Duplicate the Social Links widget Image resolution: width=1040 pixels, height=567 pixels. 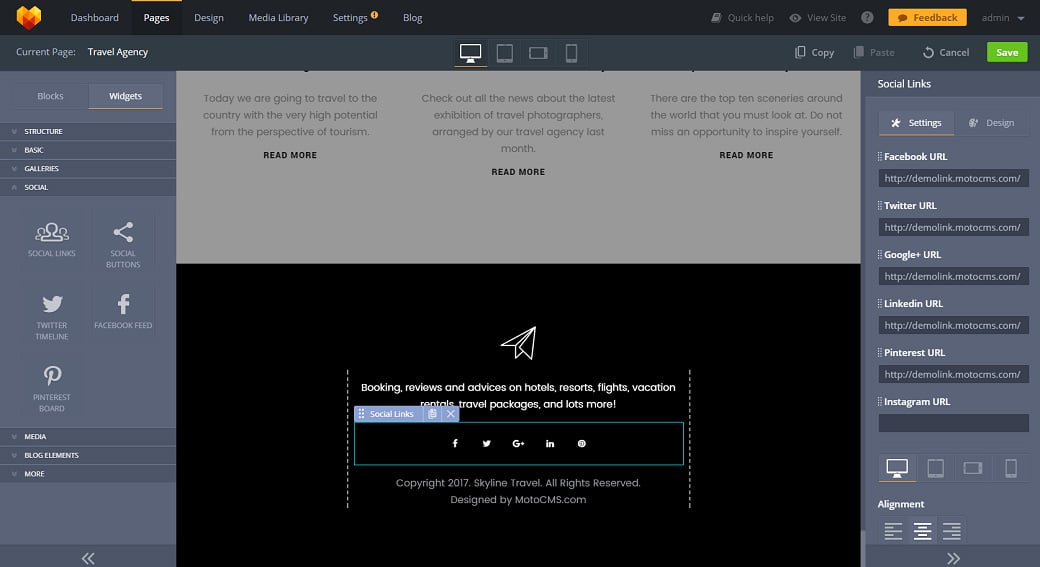[432, 414]
